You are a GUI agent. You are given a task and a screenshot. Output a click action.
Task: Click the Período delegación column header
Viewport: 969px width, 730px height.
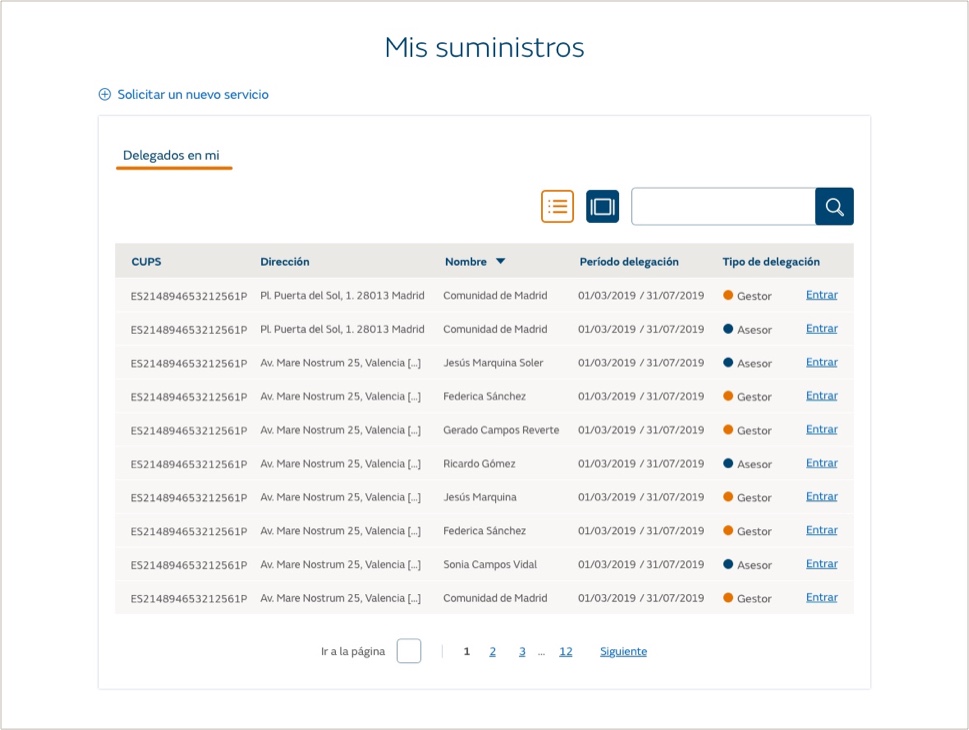[629, 261]
